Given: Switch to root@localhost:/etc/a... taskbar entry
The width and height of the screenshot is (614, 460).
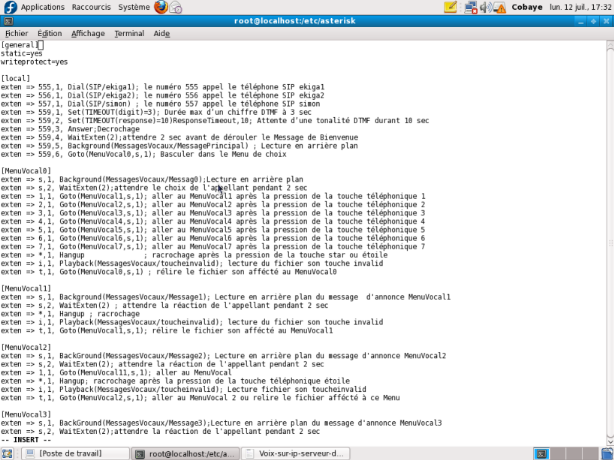Looking at the screenshot, I should click(185, 453).
